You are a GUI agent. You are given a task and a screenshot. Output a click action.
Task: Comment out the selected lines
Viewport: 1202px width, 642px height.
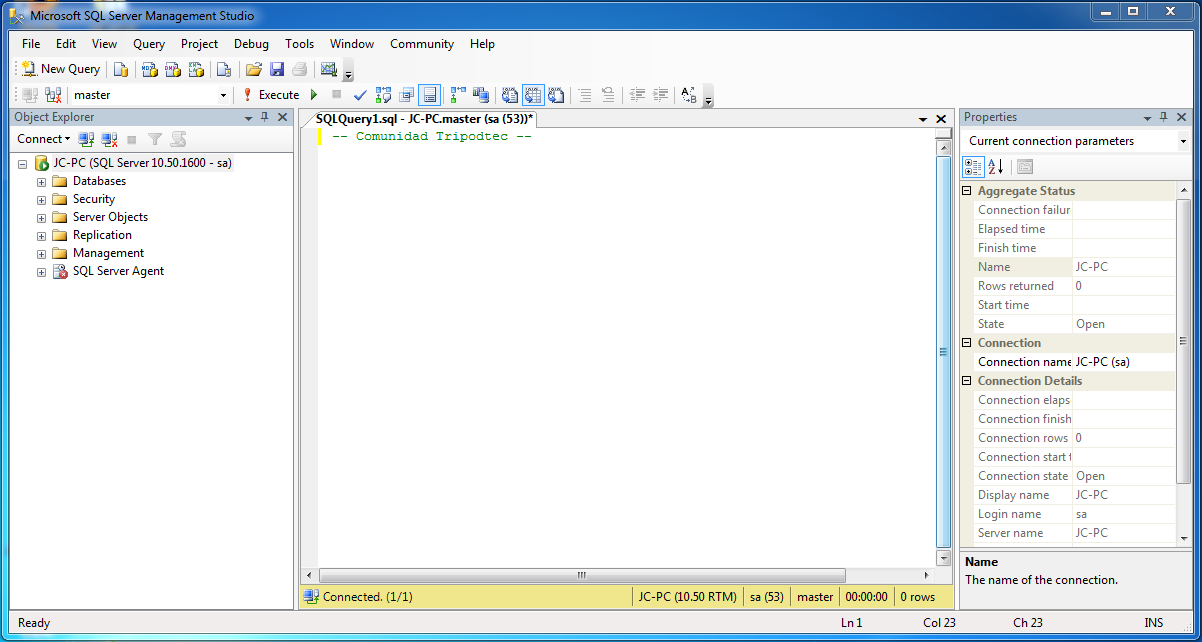[x=584, y=95]
